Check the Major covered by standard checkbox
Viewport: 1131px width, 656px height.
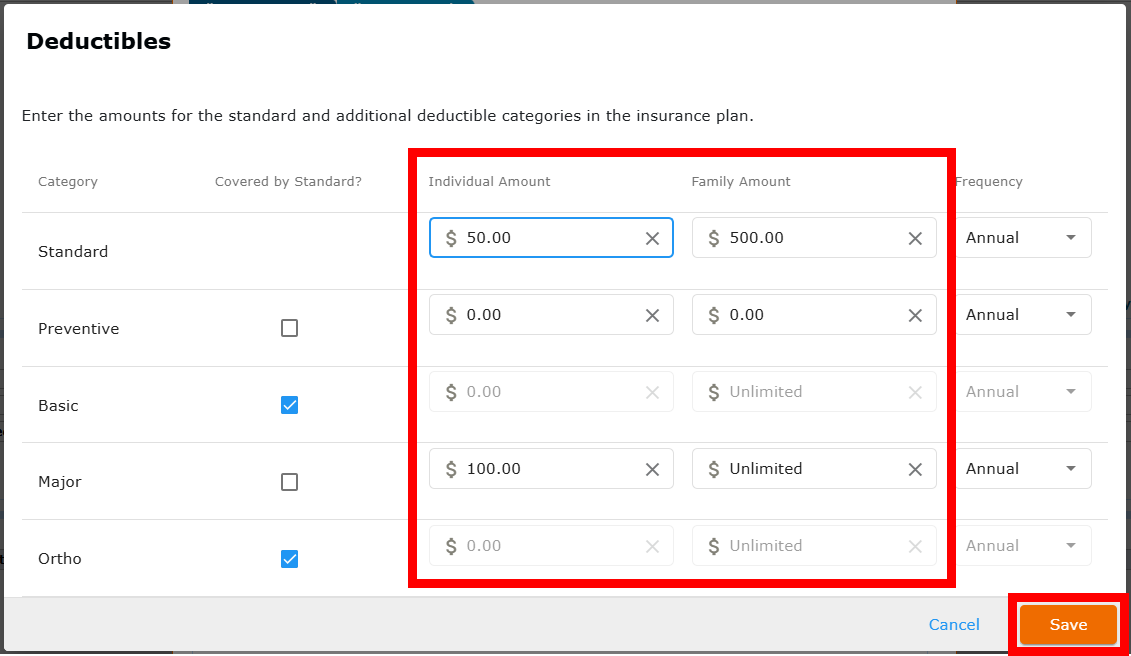[289, 481]
